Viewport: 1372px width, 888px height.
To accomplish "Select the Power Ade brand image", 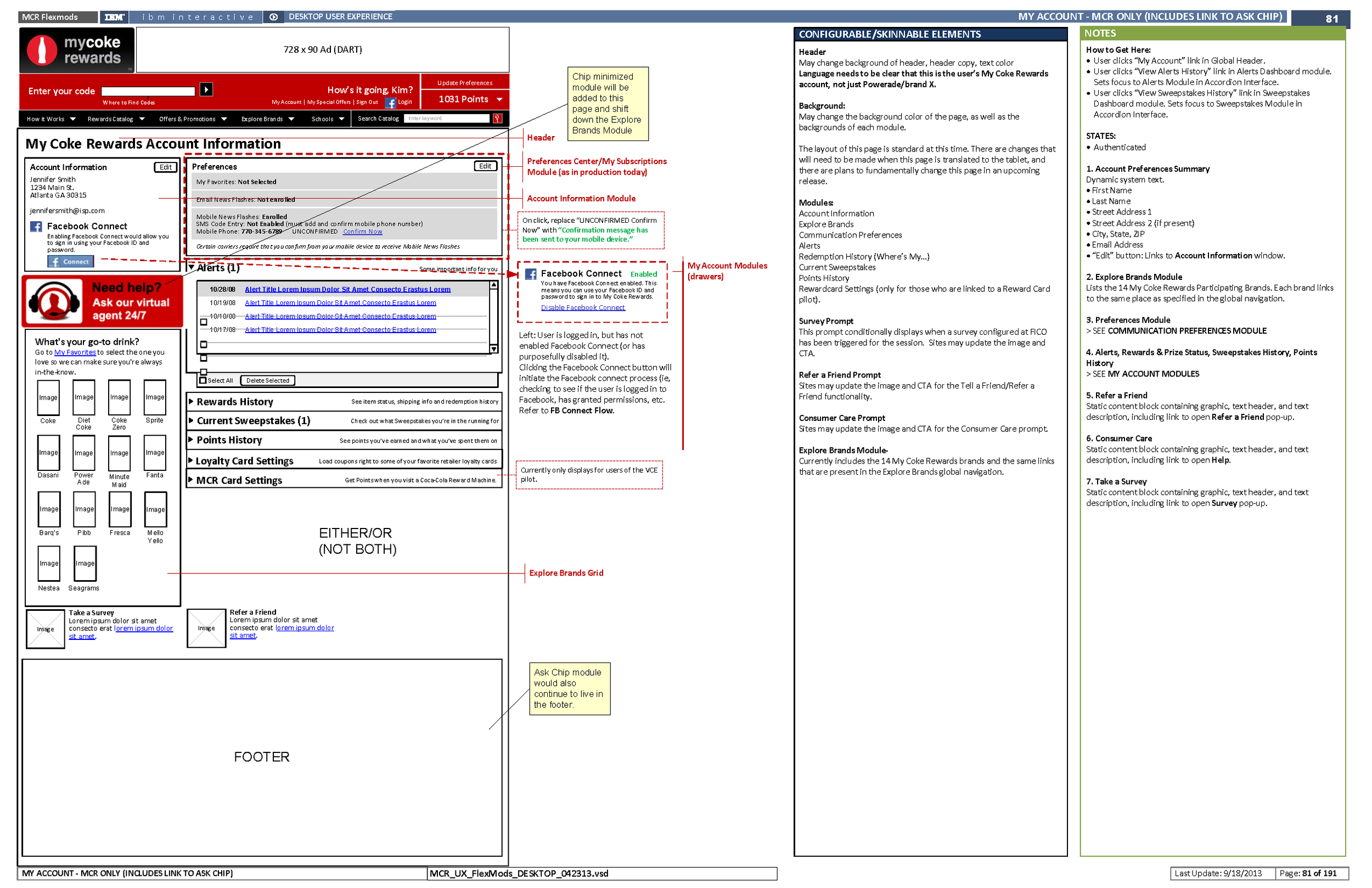I will (x=83, y=453).
